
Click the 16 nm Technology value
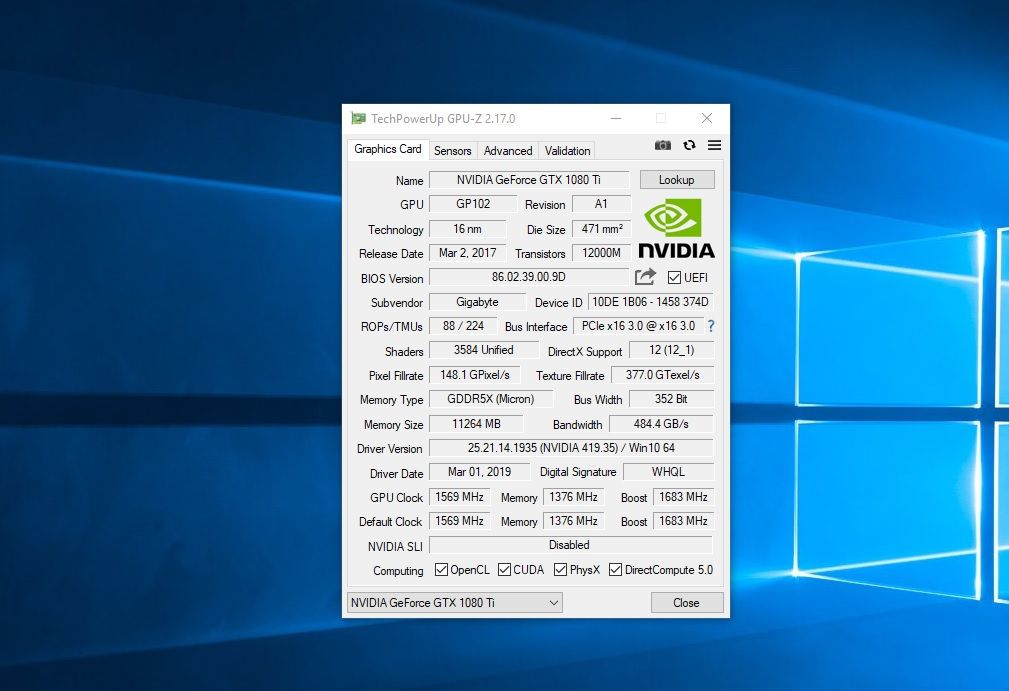pos(468,229)
